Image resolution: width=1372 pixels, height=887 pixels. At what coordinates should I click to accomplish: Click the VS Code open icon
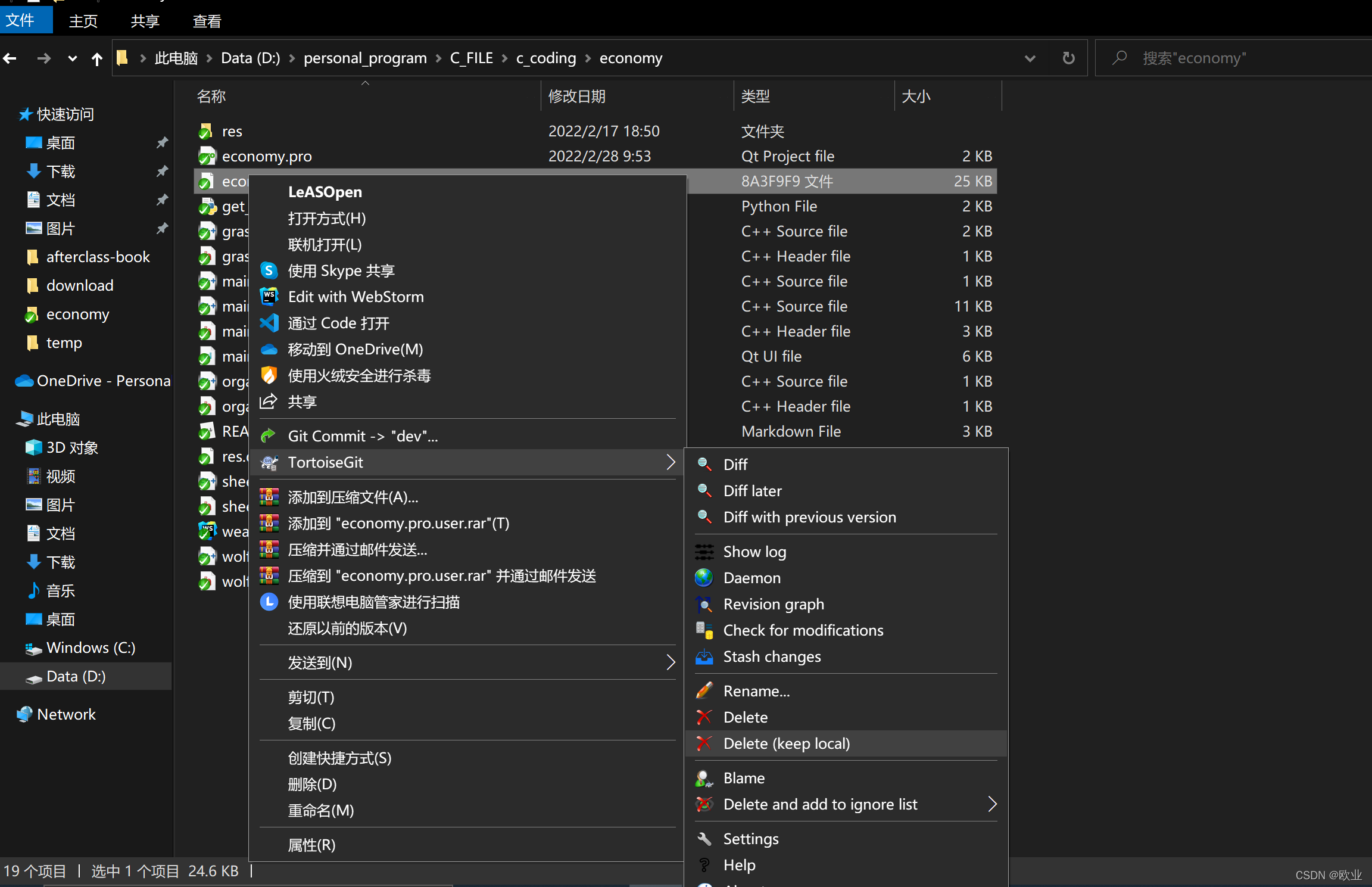pyautogui.click(x=269, y=323)
